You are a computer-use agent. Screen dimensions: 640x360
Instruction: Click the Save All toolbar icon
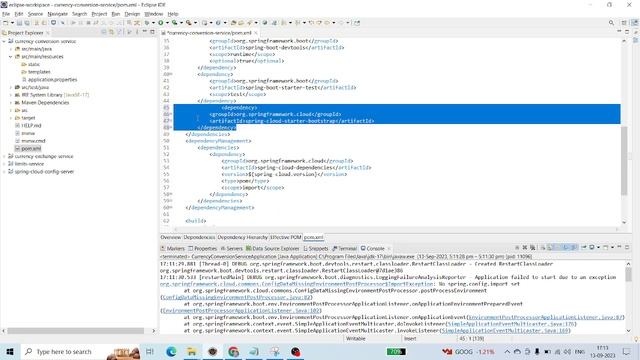pos(27,23)
